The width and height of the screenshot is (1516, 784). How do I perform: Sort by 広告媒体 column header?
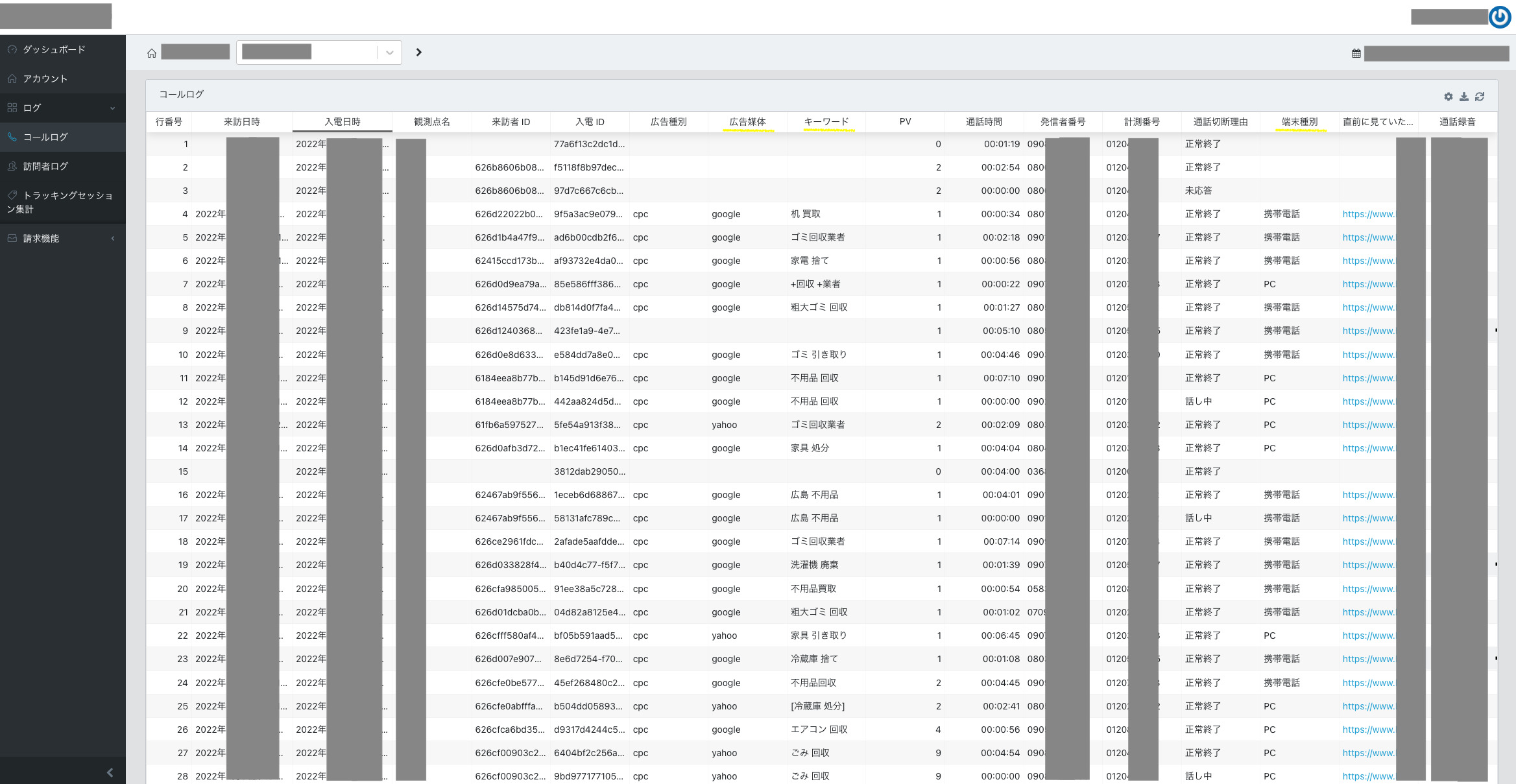747,122
